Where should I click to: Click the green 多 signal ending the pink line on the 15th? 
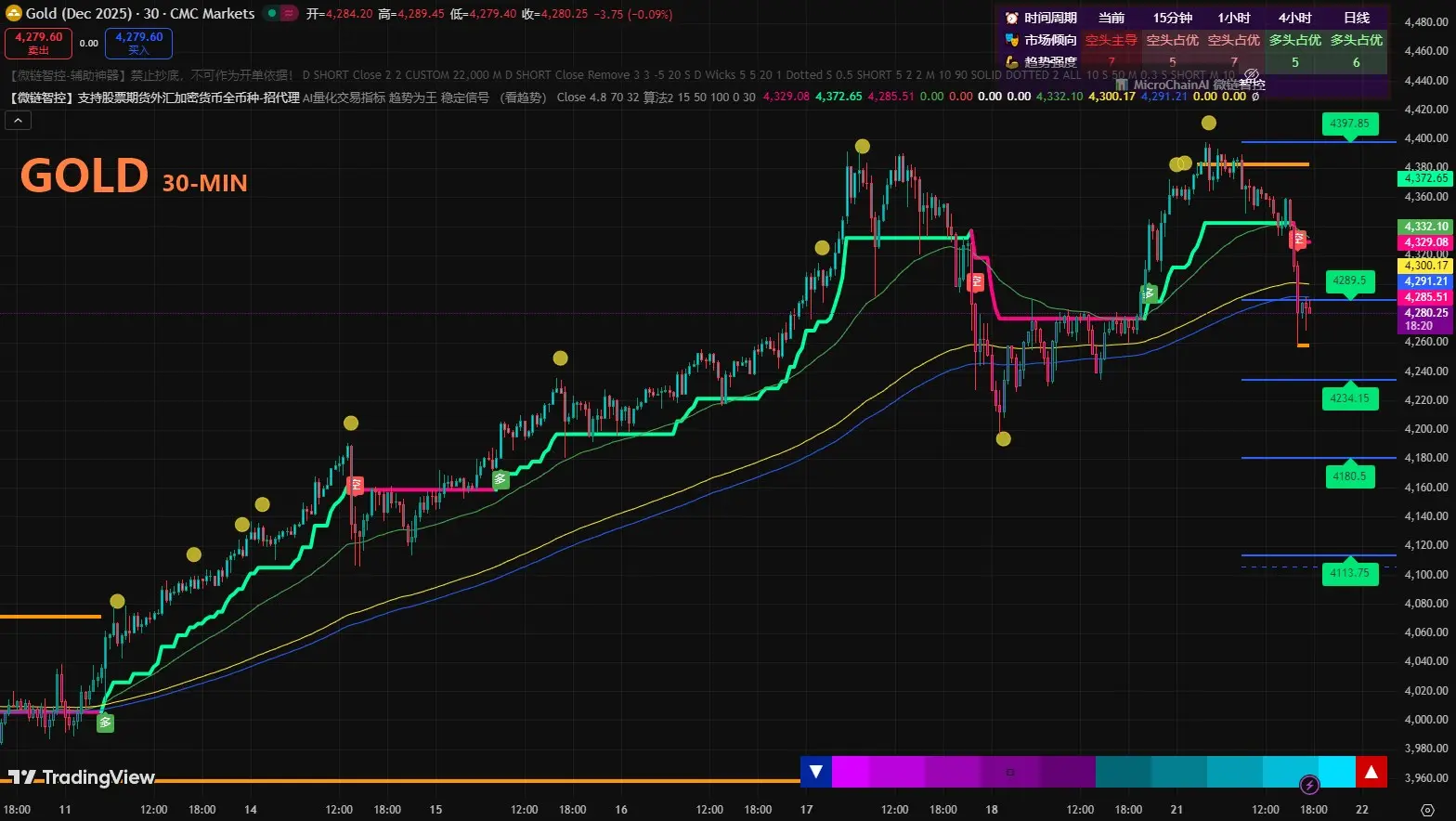pos(500,479)
